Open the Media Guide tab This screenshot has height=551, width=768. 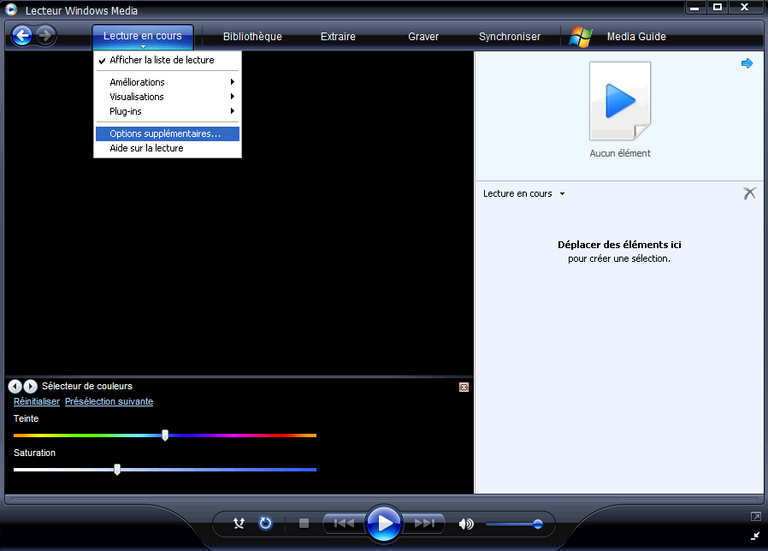636,36
